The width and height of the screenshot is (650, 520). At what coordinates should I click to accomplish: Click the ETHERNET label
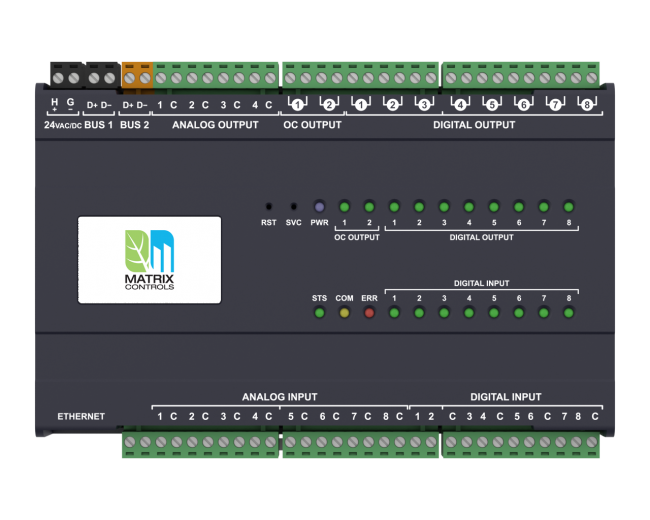[x=81, y=416]
